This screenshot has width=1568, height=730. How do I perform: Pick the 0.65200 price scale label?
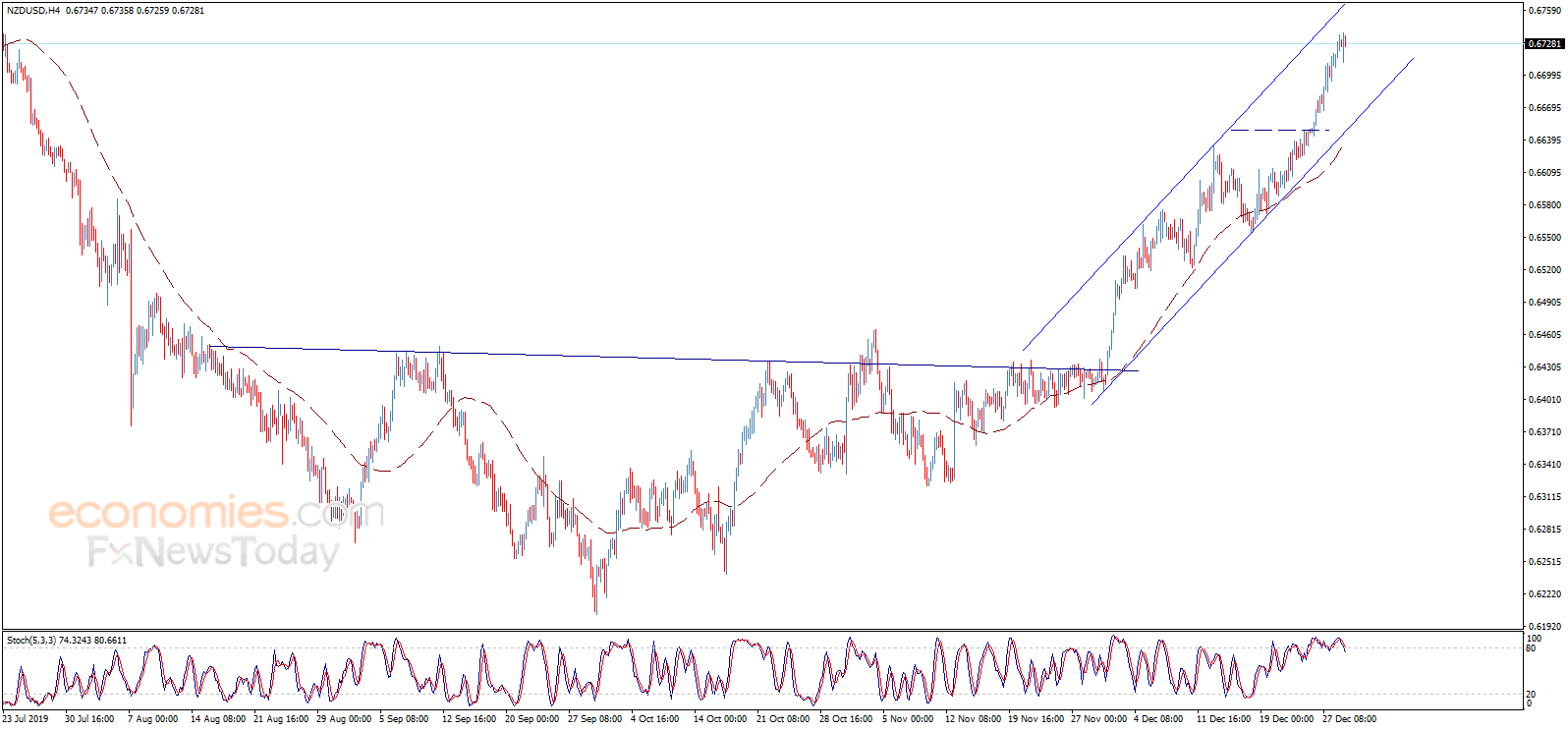click(1545, 270)
